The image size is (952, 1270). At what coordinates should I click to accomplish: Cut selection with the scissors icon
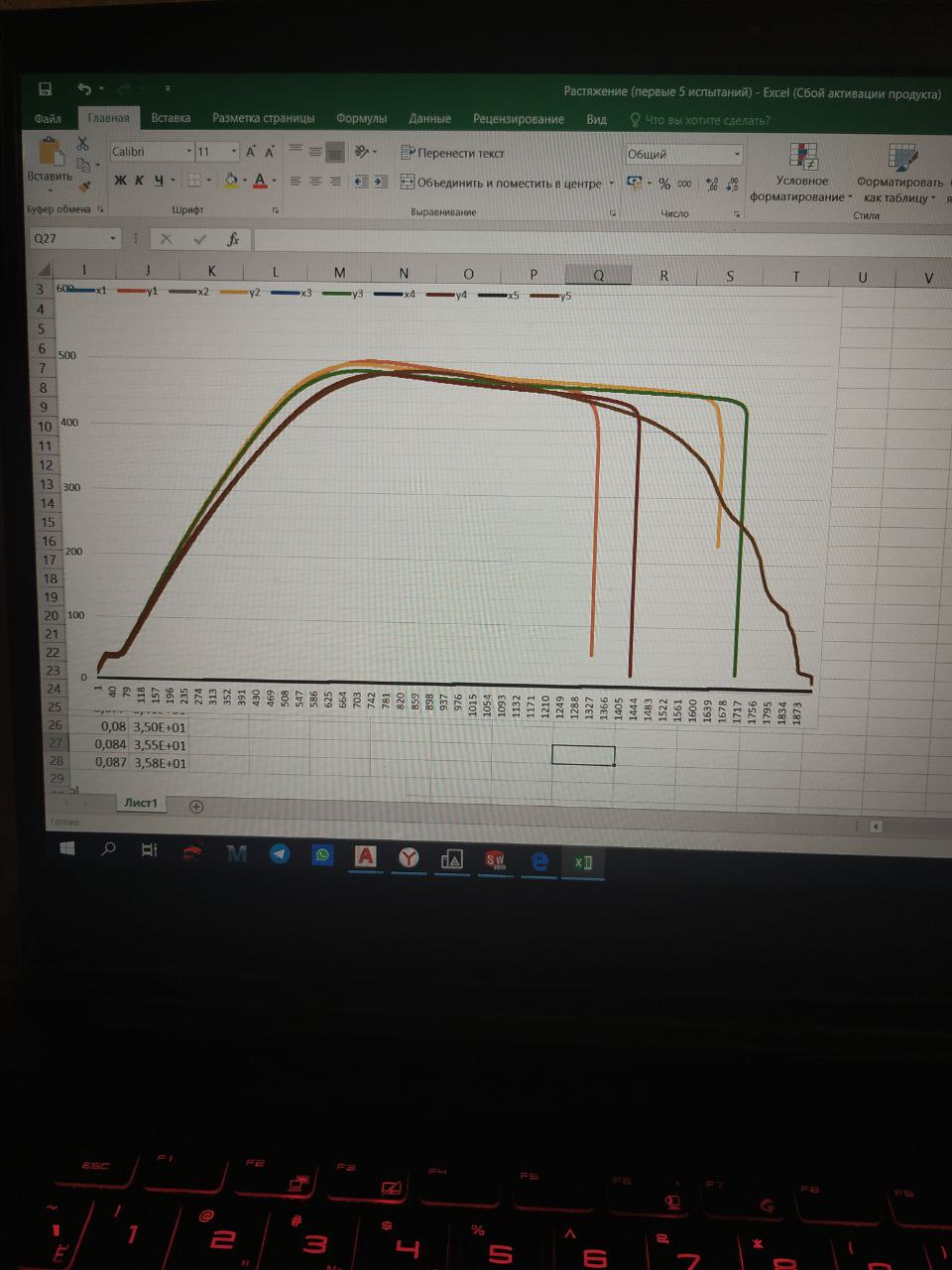click(x=83, y=145)
